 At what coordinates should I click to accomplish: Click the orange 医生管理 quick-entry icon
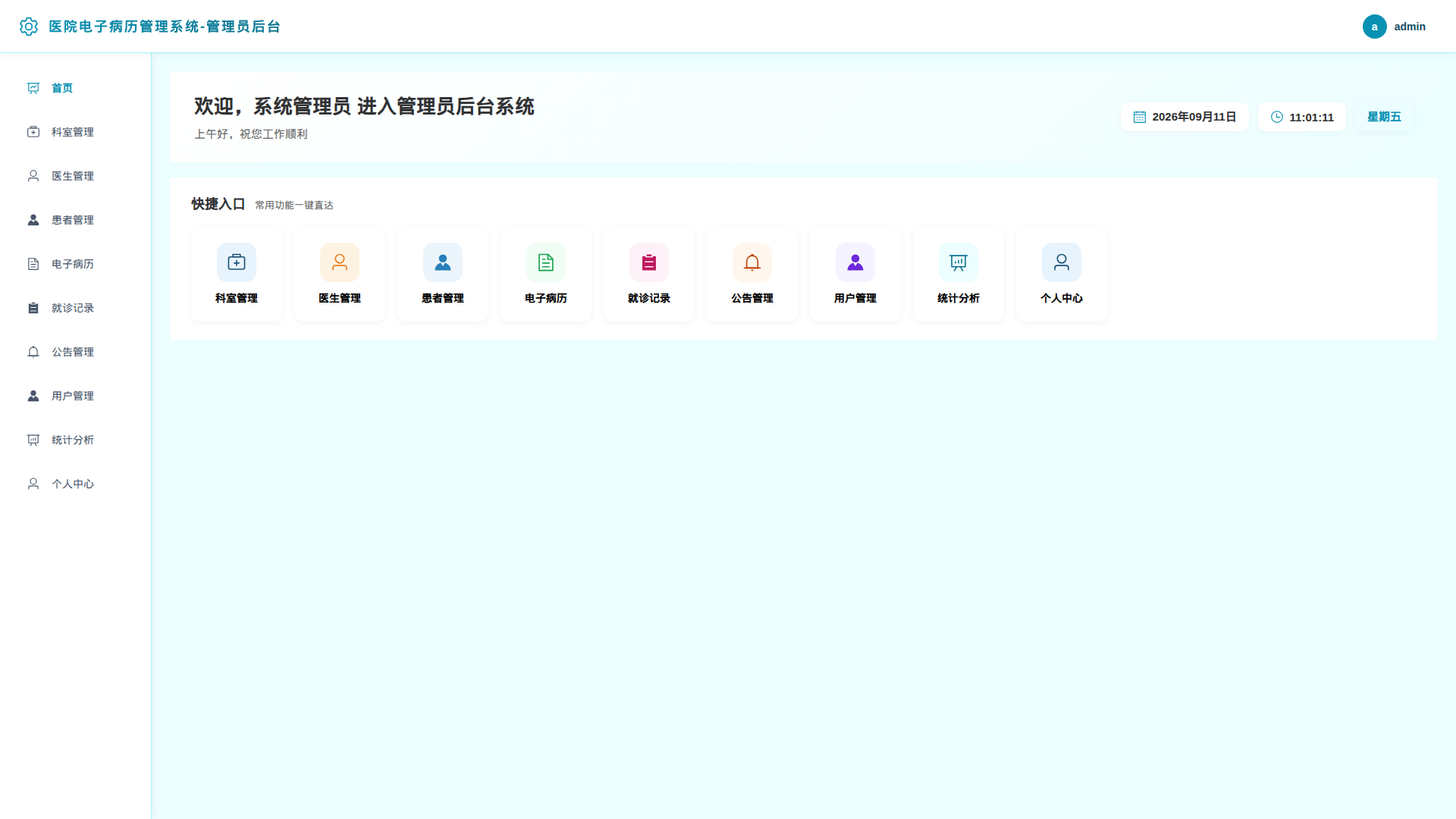click(x=340, y=262)
